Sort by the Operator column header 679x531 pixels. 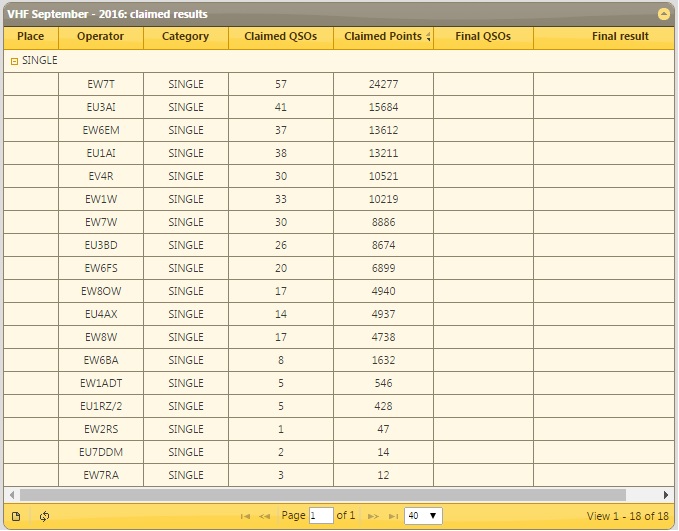[100, 37]
